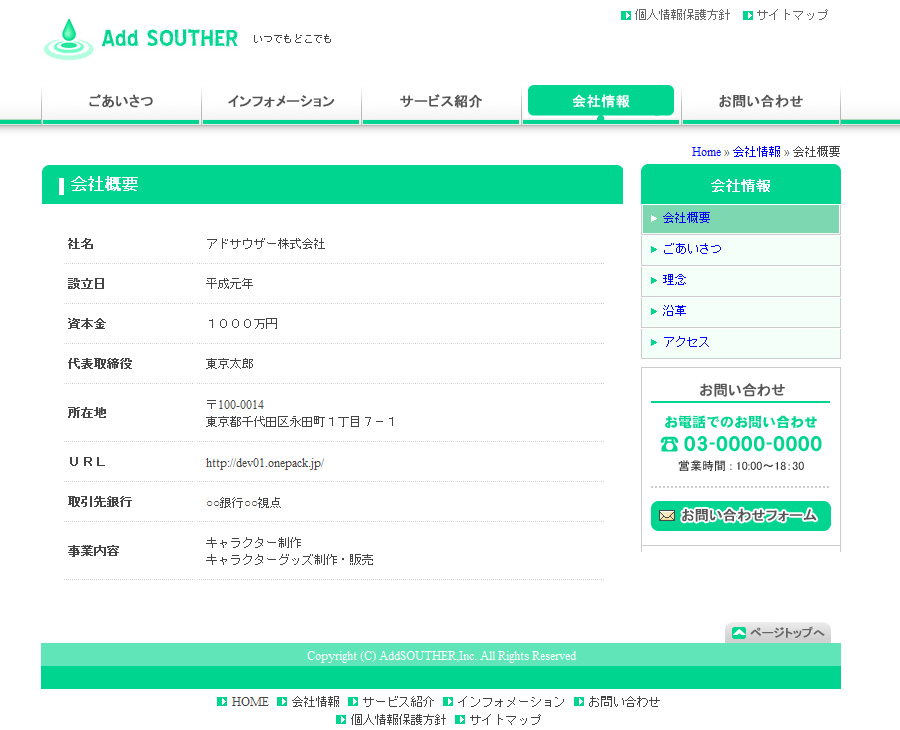The image size is (900, 730).
Task: Click the up-arrow icon in ページトップへ
Action: coord(738,633)
